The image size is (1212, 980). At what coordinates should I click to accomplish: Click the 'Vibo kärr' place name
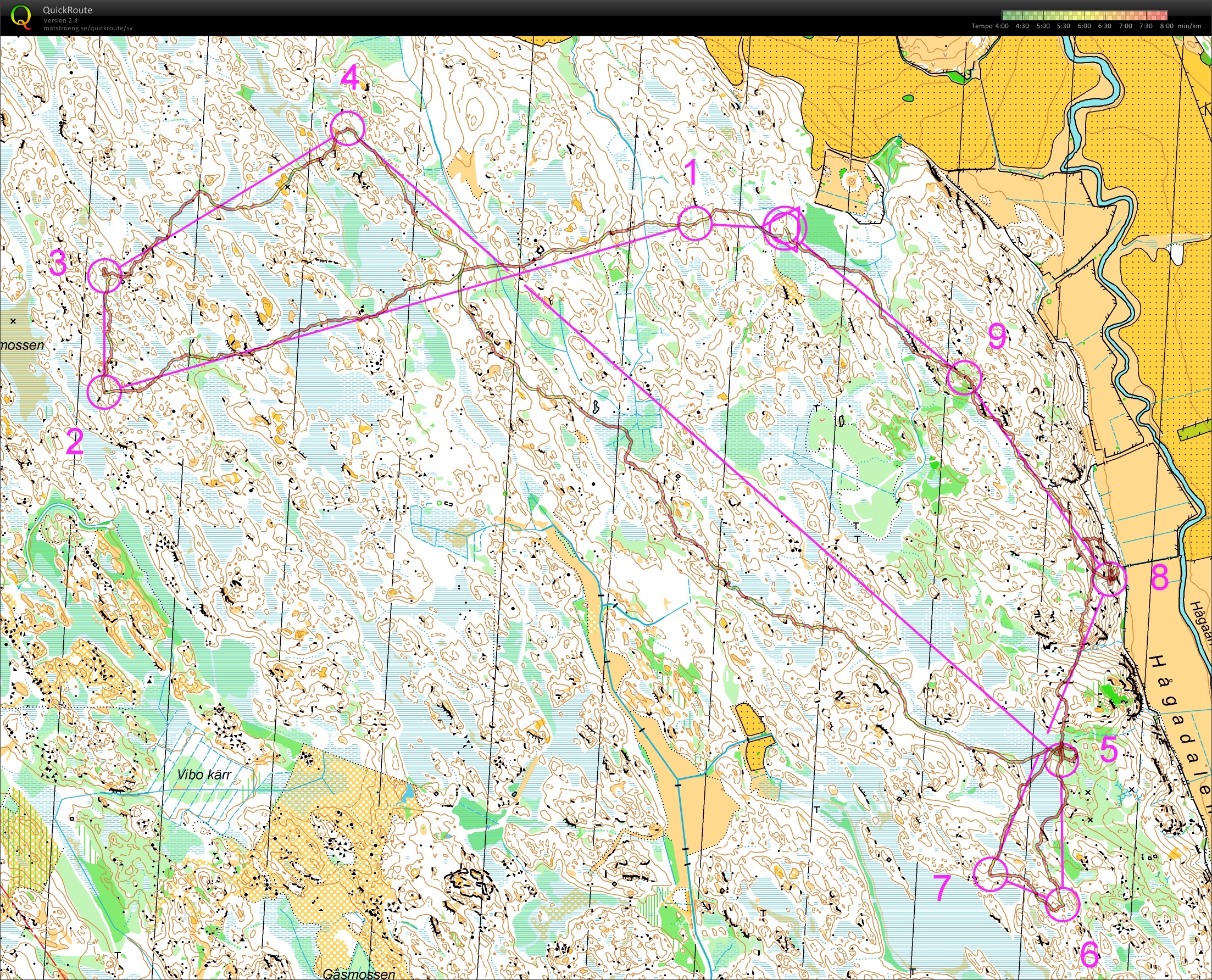pyautogui.click(x=204, y=775)
